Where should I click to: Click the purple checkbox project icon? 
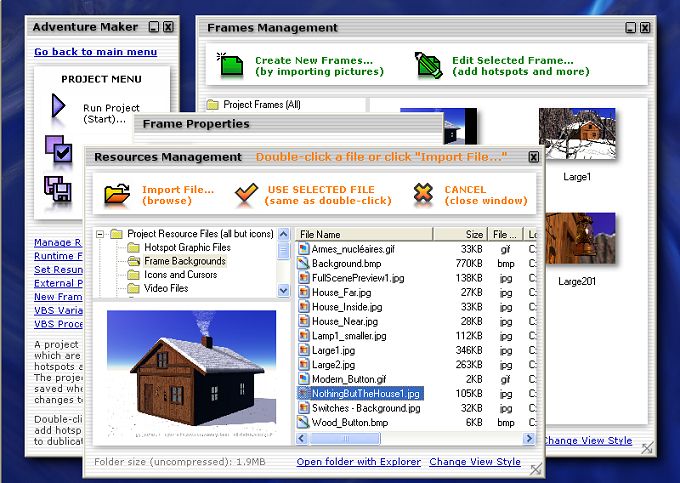(58, 148)
